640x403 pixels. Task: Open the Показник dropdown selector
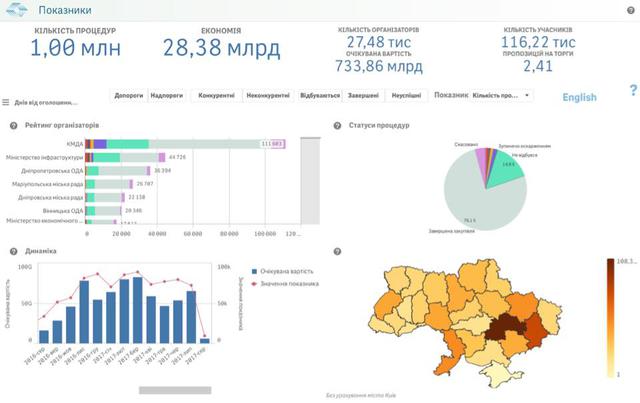[x=500, y=95]
